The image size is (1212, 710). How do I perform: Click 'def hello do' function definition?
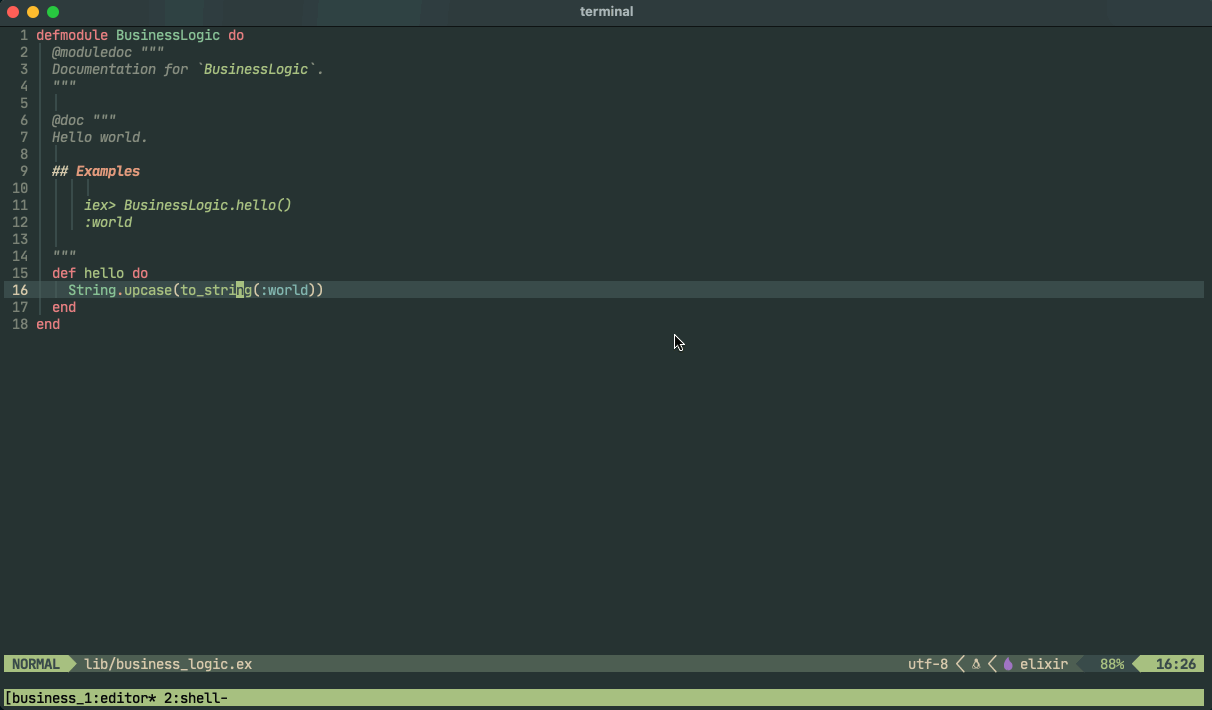pos(100,273)
